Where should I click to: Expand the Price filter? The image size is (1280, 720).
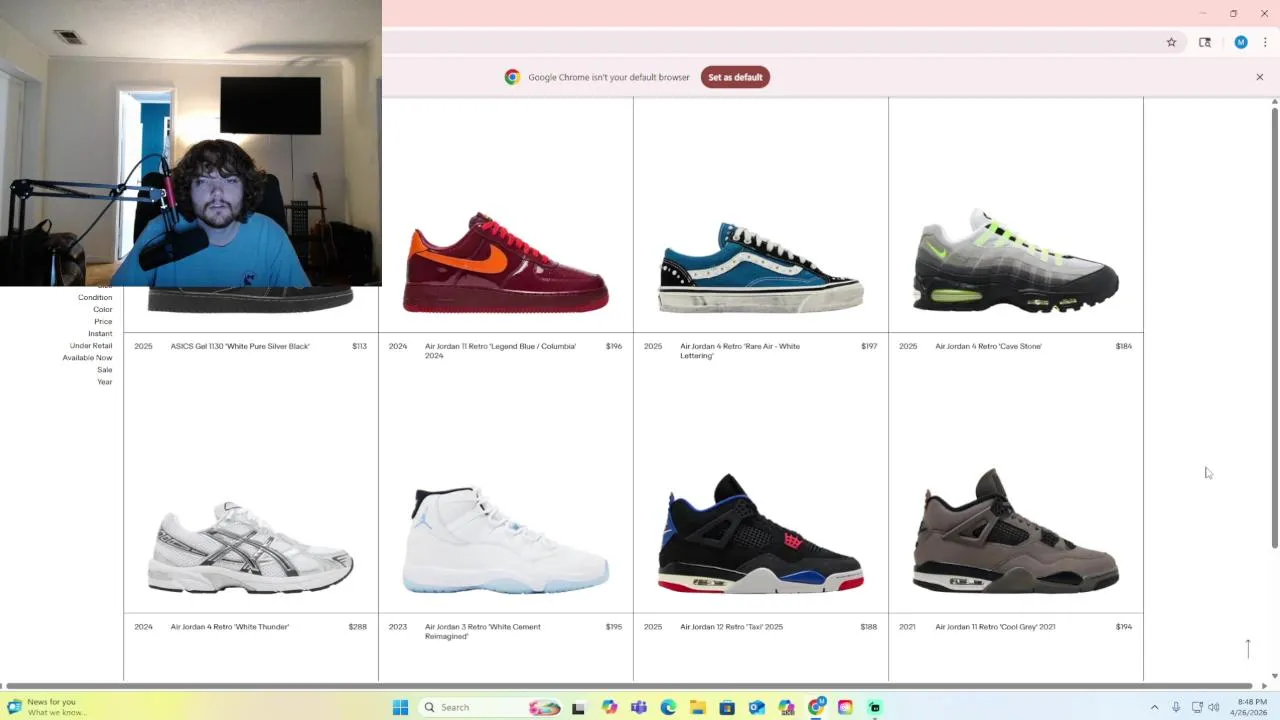point(103,321)
